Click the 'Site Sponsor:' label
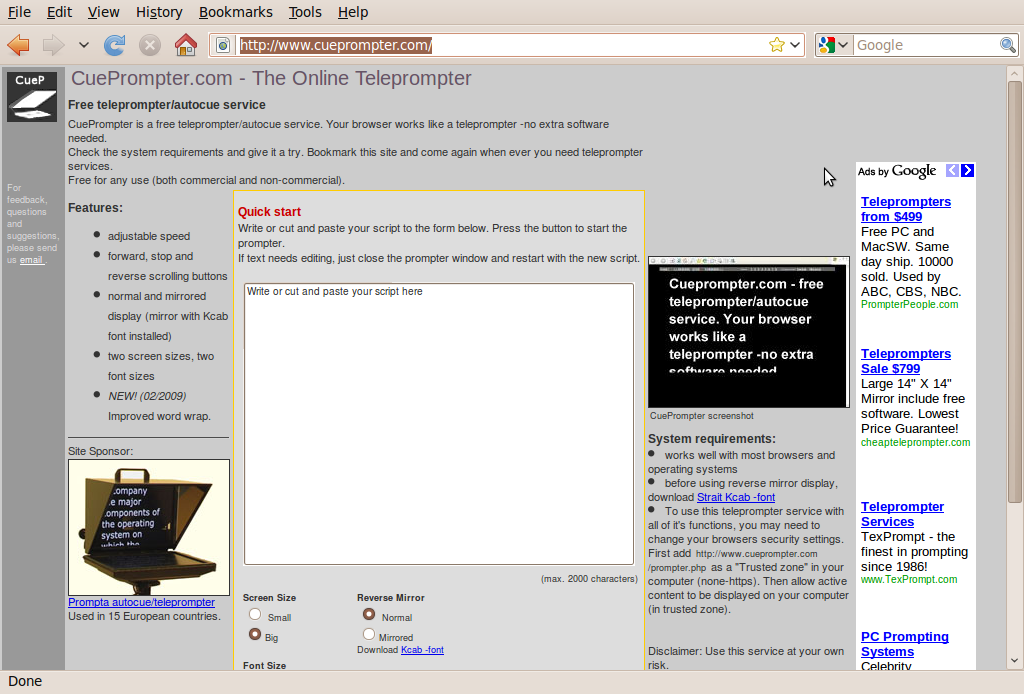1024x694 pixels. point(101,451)
